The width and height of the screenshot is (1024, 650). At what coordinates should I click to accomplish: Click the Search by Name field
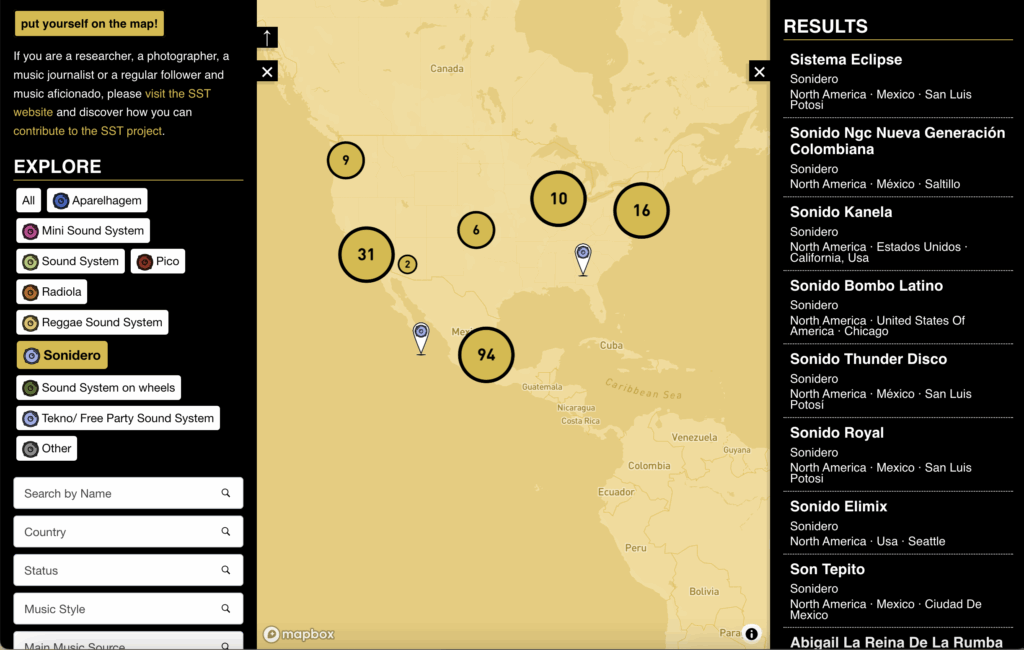[120, 493]
